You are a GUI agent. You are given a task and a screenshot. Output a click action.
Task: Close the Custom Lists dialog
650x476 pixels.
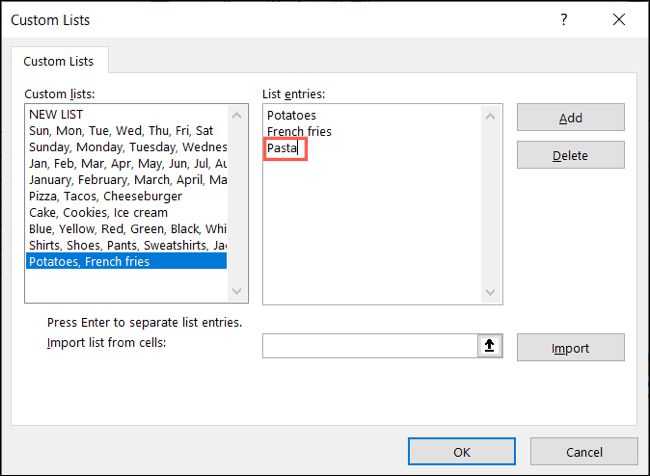[x=618, y=20]
